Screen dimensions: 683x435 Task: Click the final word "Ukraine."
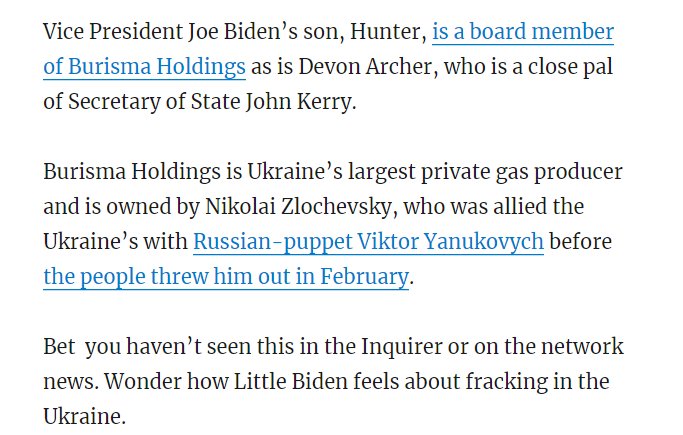click(x=84, y=417)
